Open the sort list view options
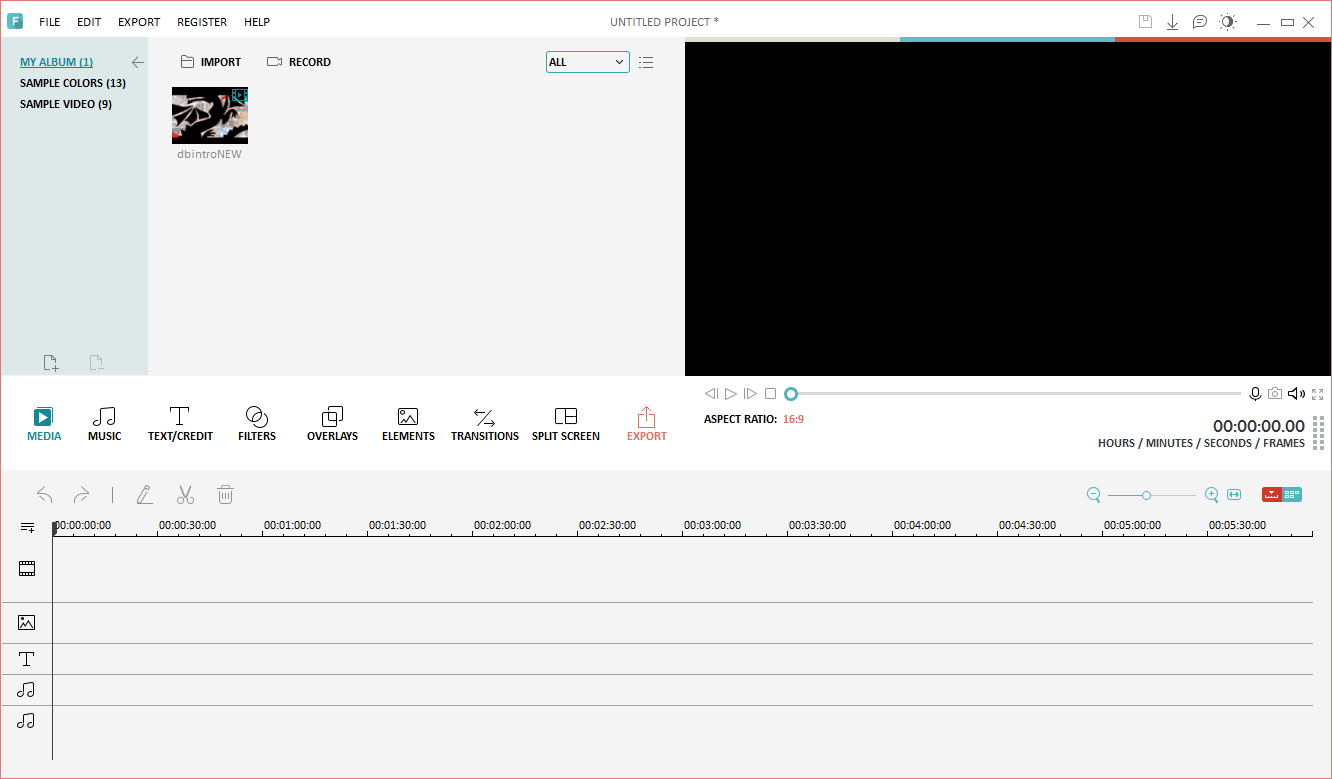1332x779 pixels. pos(646,62)
